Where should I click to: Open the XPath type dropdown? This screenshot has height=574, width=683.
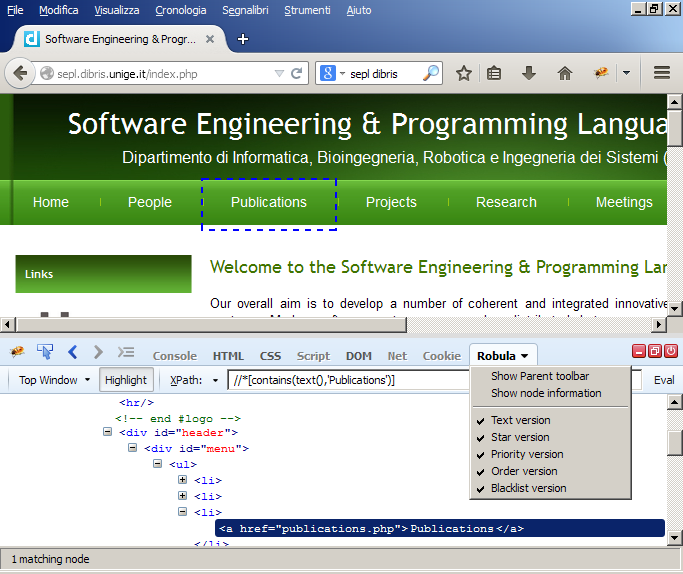[x=215, y=380]
